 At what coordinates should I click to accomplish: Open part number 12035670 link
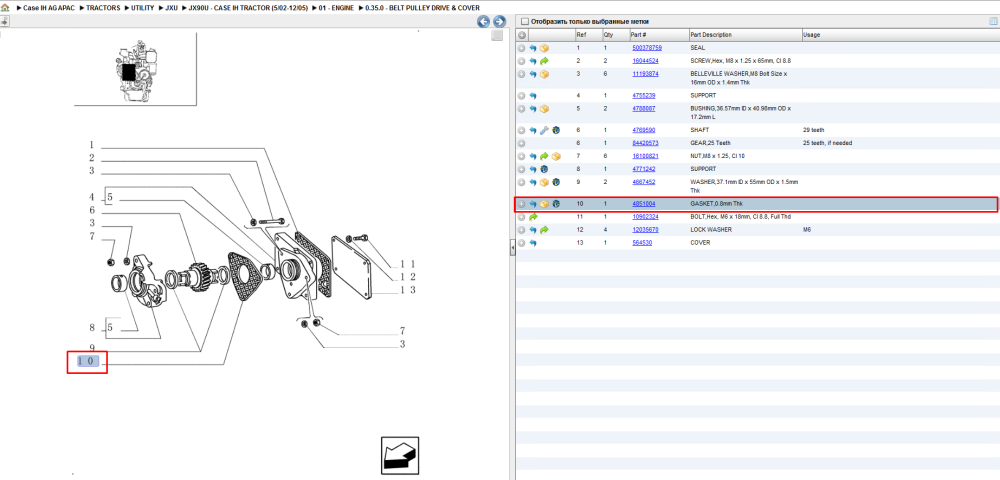tap(645, 229)
